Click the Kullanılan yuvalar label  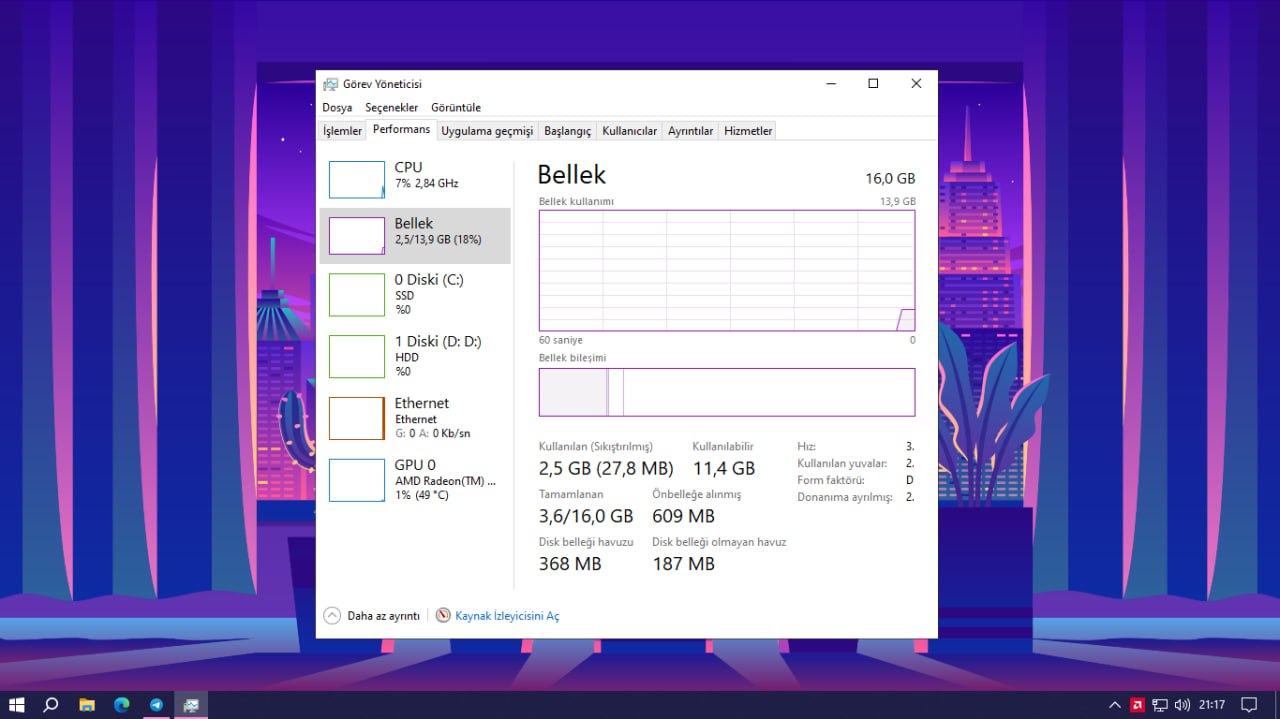[842, 464]
